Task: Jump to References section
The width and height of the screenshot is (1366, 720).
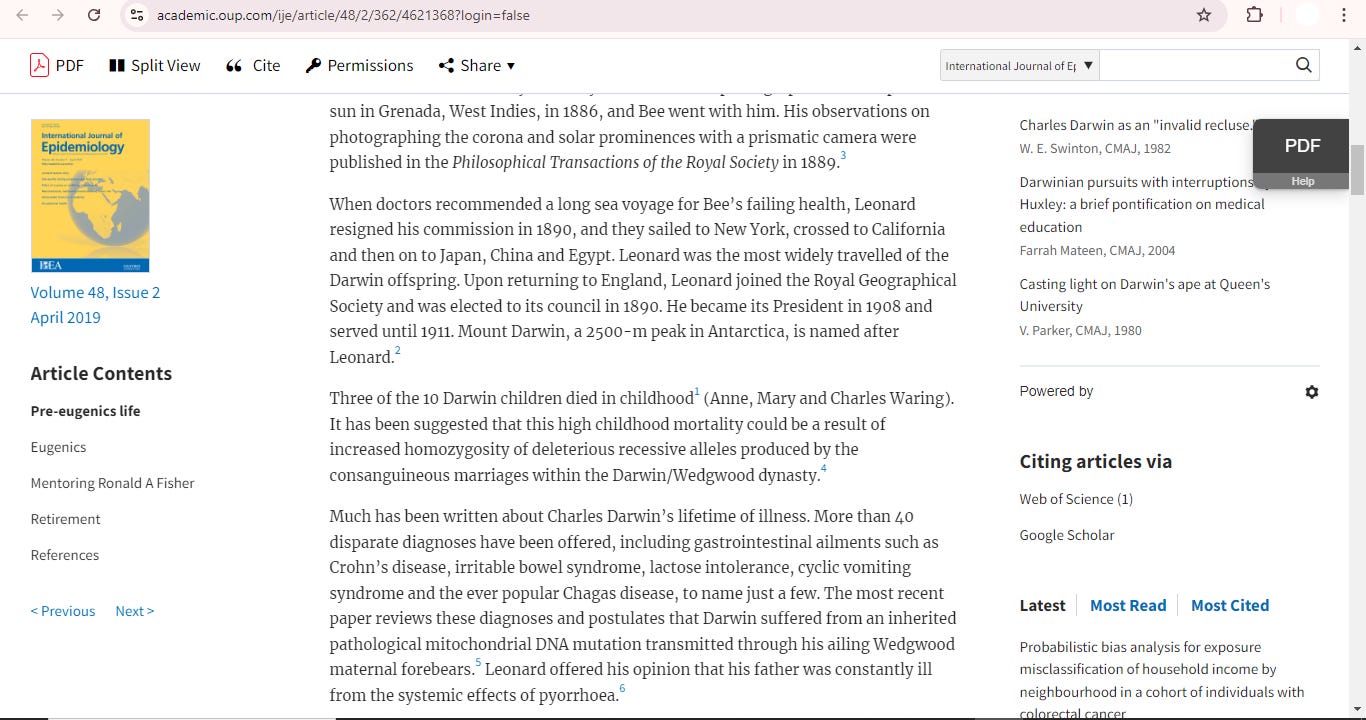Action: tap(64, 555)
